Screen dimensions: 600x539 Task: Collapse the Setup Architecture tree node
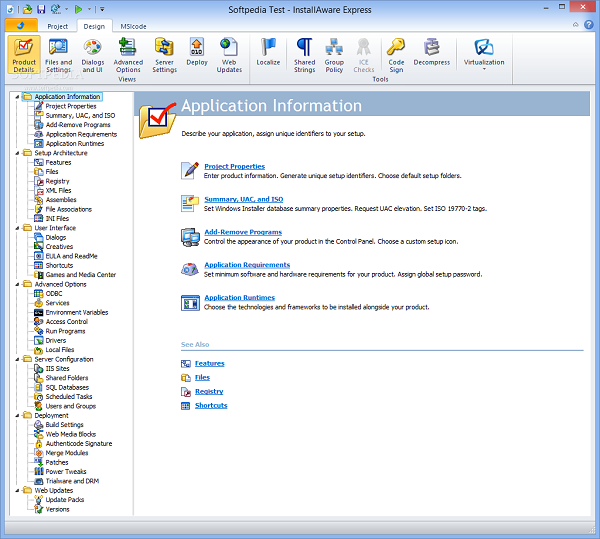[17, 153]
